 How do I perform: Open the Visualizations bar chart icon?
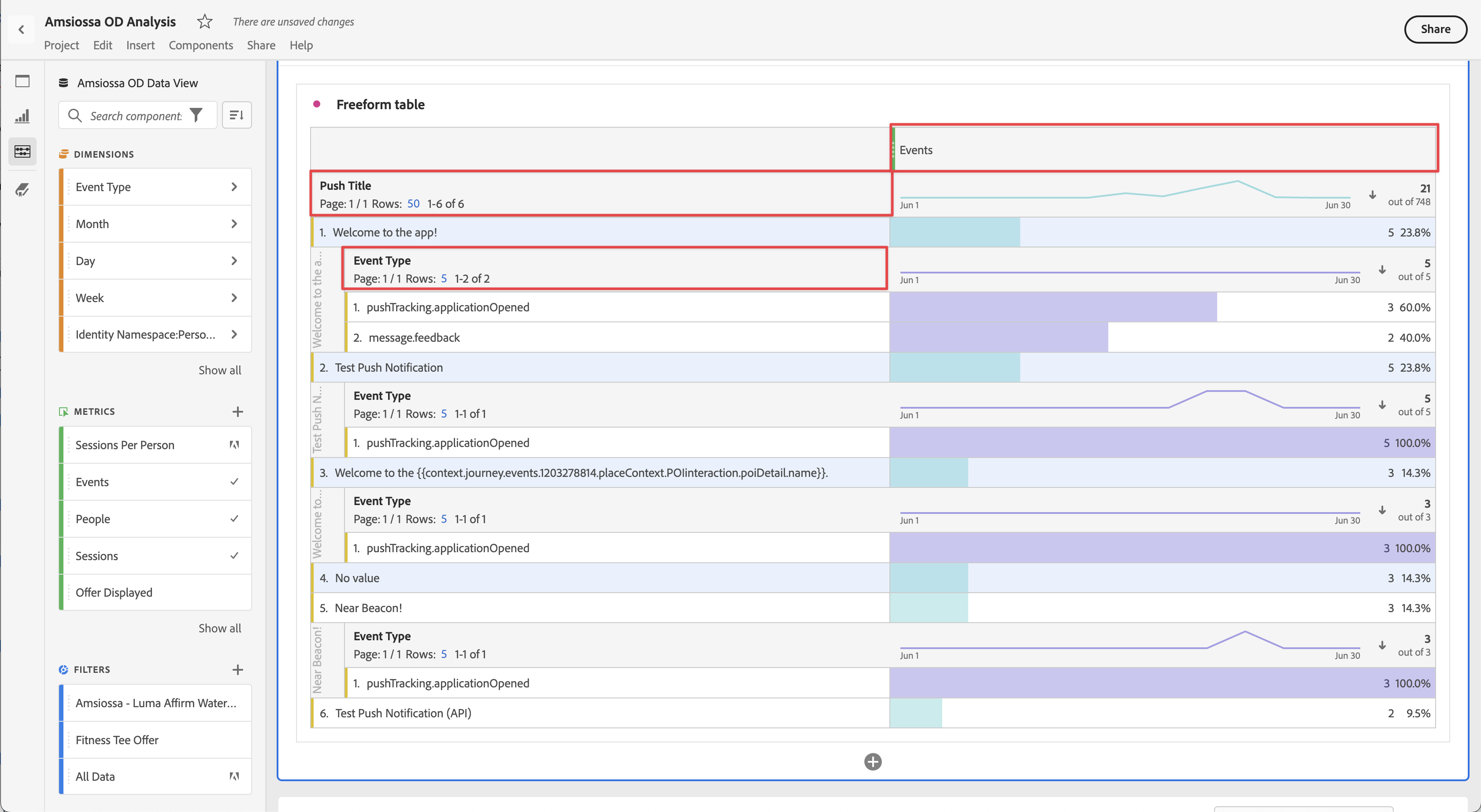[x=22, y=116]
